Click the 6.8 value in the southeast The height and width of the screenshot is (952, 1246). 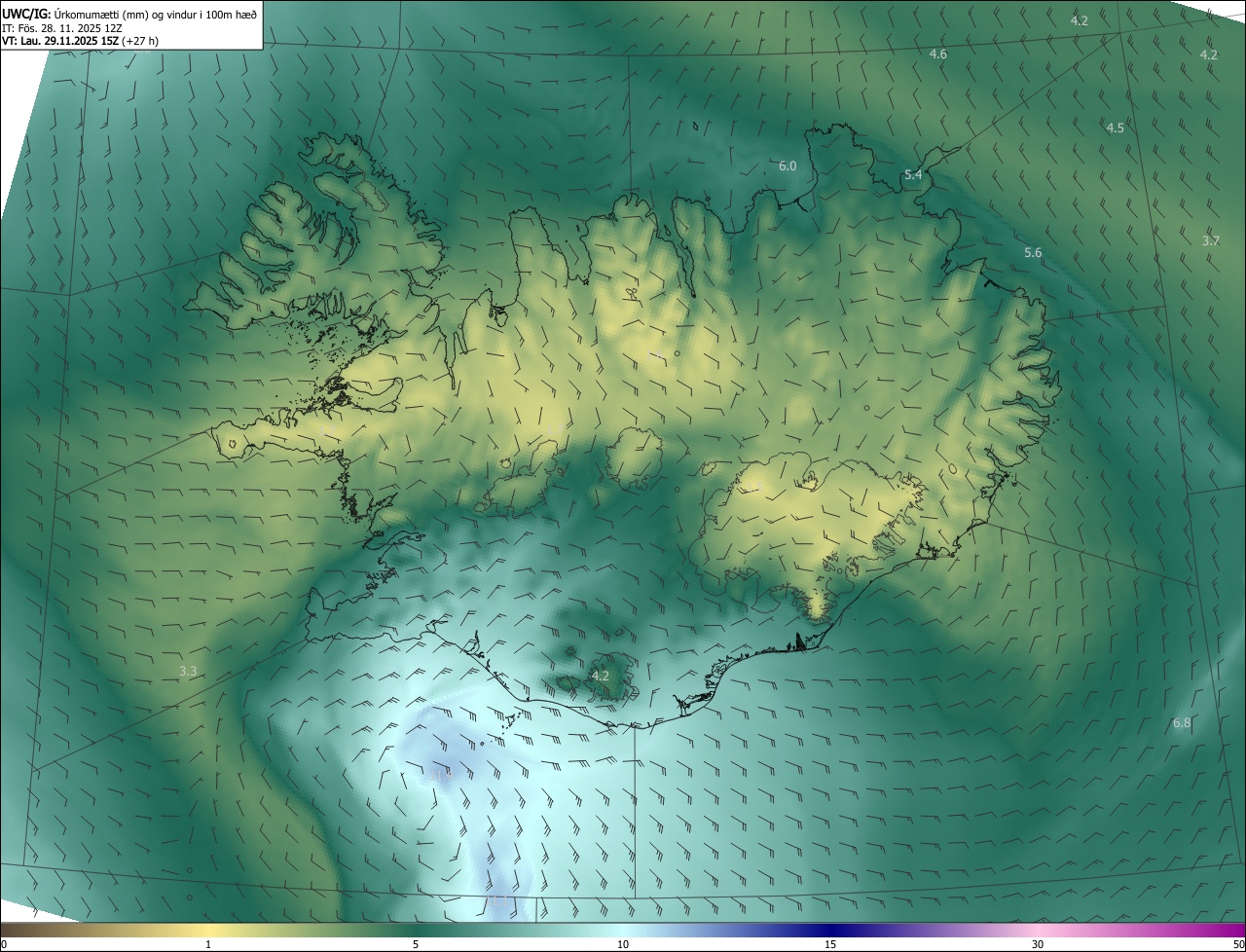pos(1183,723)
